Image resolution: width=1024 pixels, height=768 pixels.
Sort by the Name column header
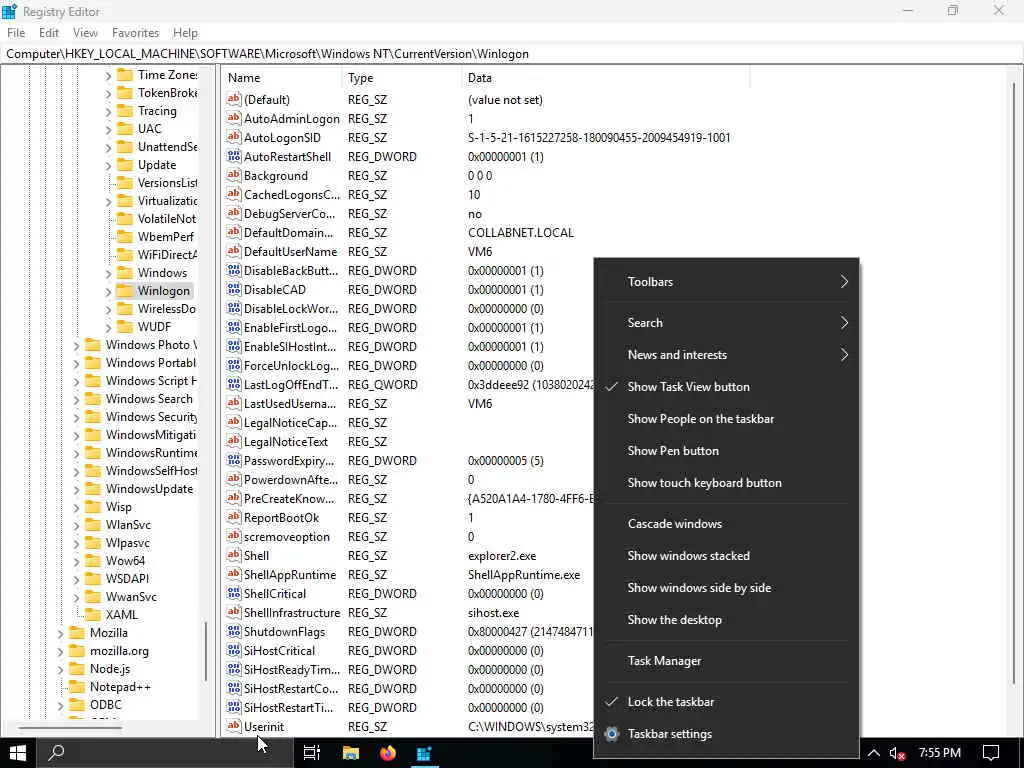pos(281,78)
